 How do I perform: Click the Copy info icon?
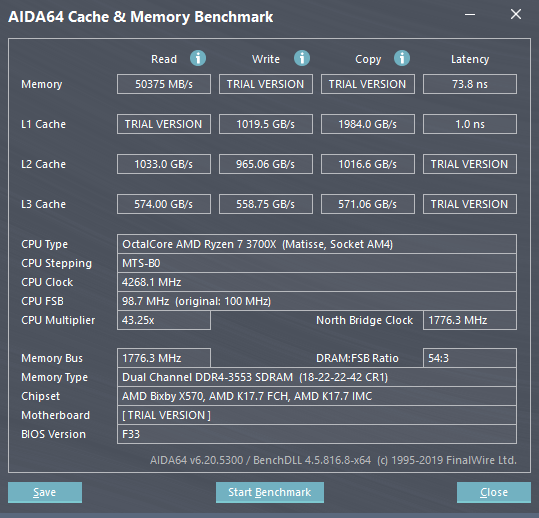(x=402, y=58)
